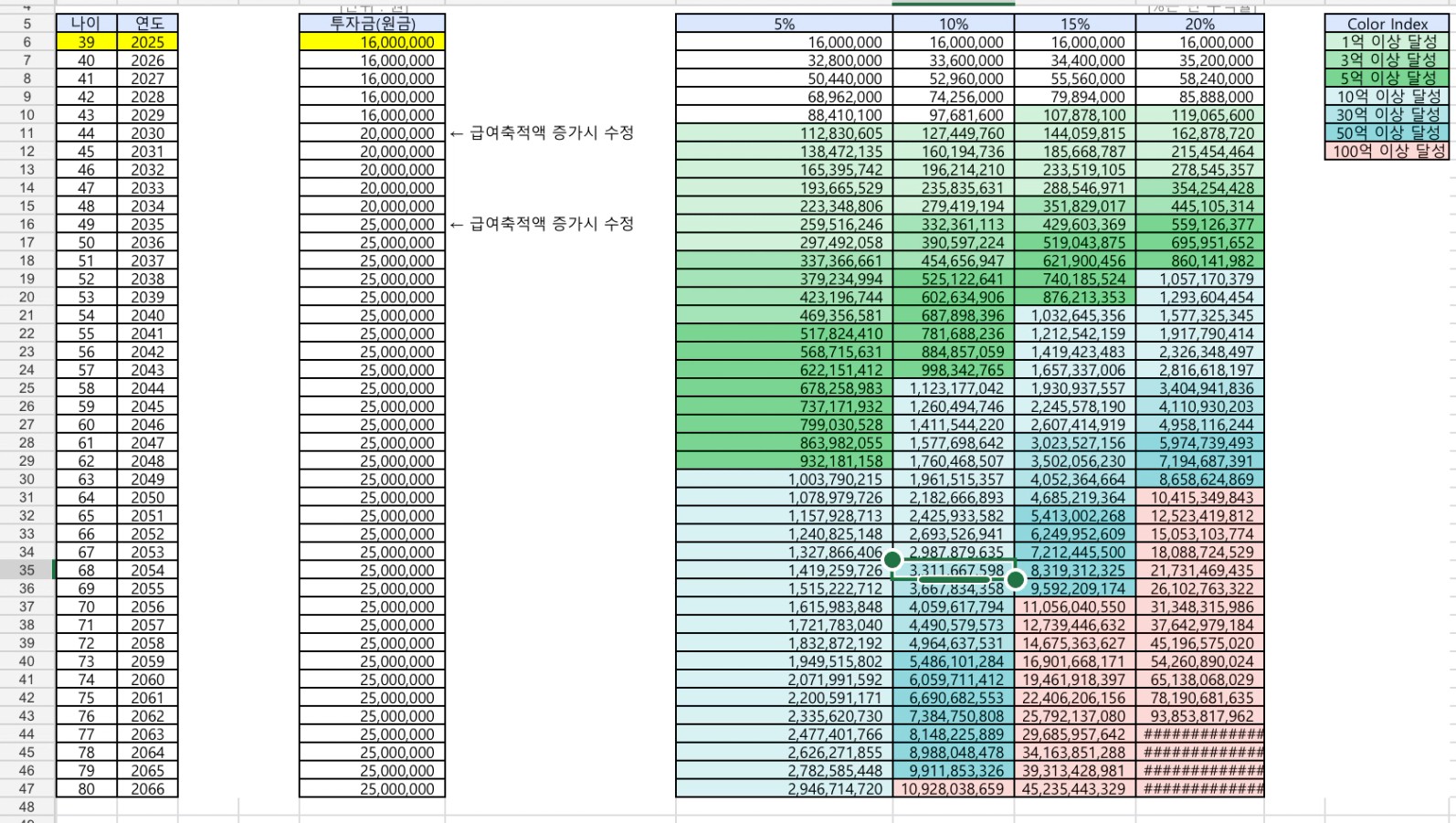The image size is (1456, 823).
Task: Select cell 119,065,600 in 20% column
Action: (1199, 115)
